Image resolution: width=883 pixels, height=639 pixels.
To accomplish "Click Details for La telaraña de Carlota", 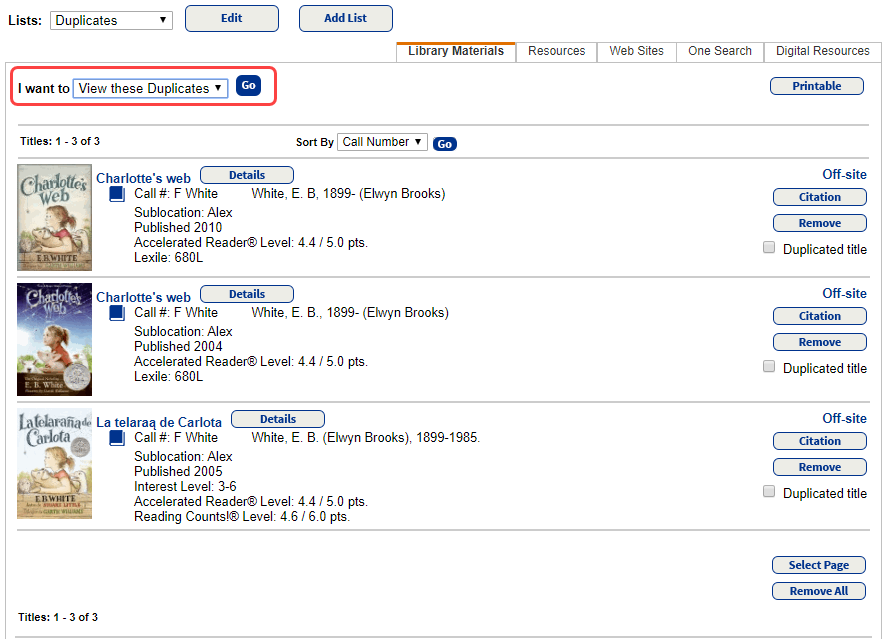I will pyautogui.click(x=277, y=419).
